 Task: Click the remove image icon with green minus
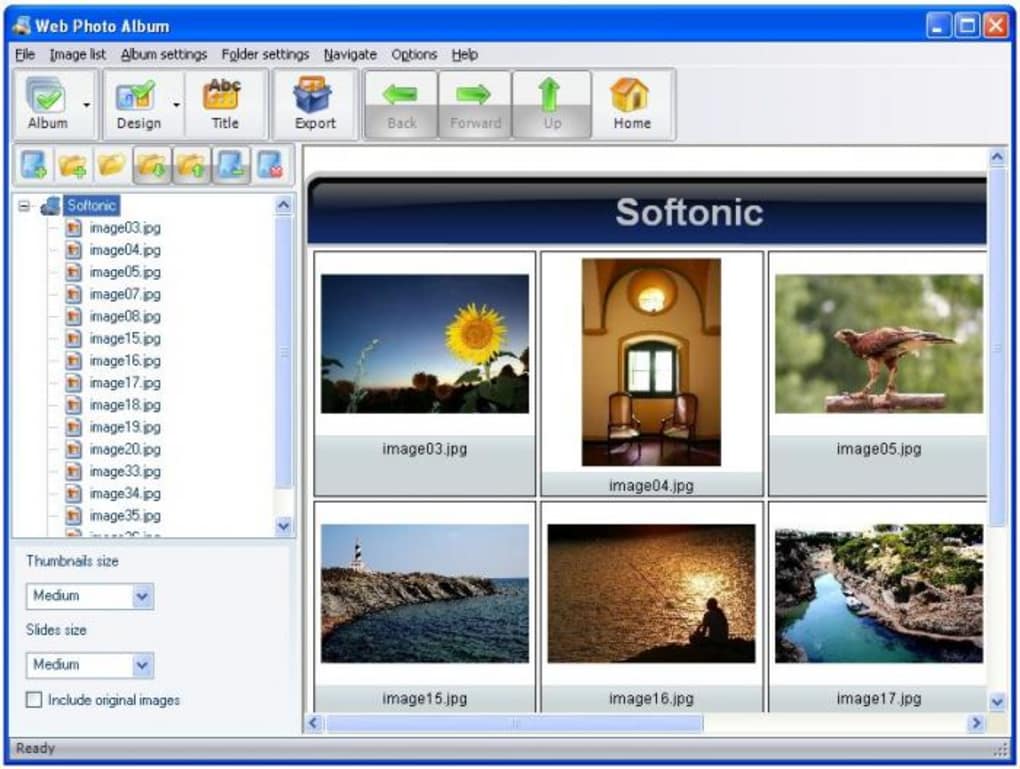(x=231, y=165)
